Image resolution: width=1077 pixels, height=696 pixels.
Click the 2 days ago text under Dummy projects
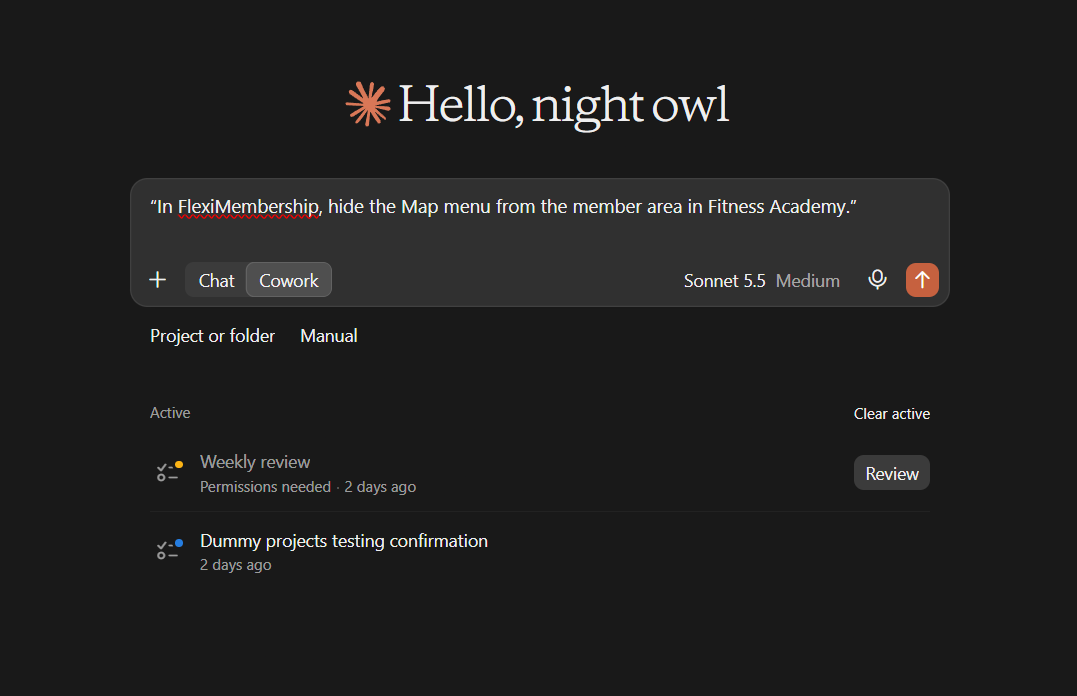point(236,565)
